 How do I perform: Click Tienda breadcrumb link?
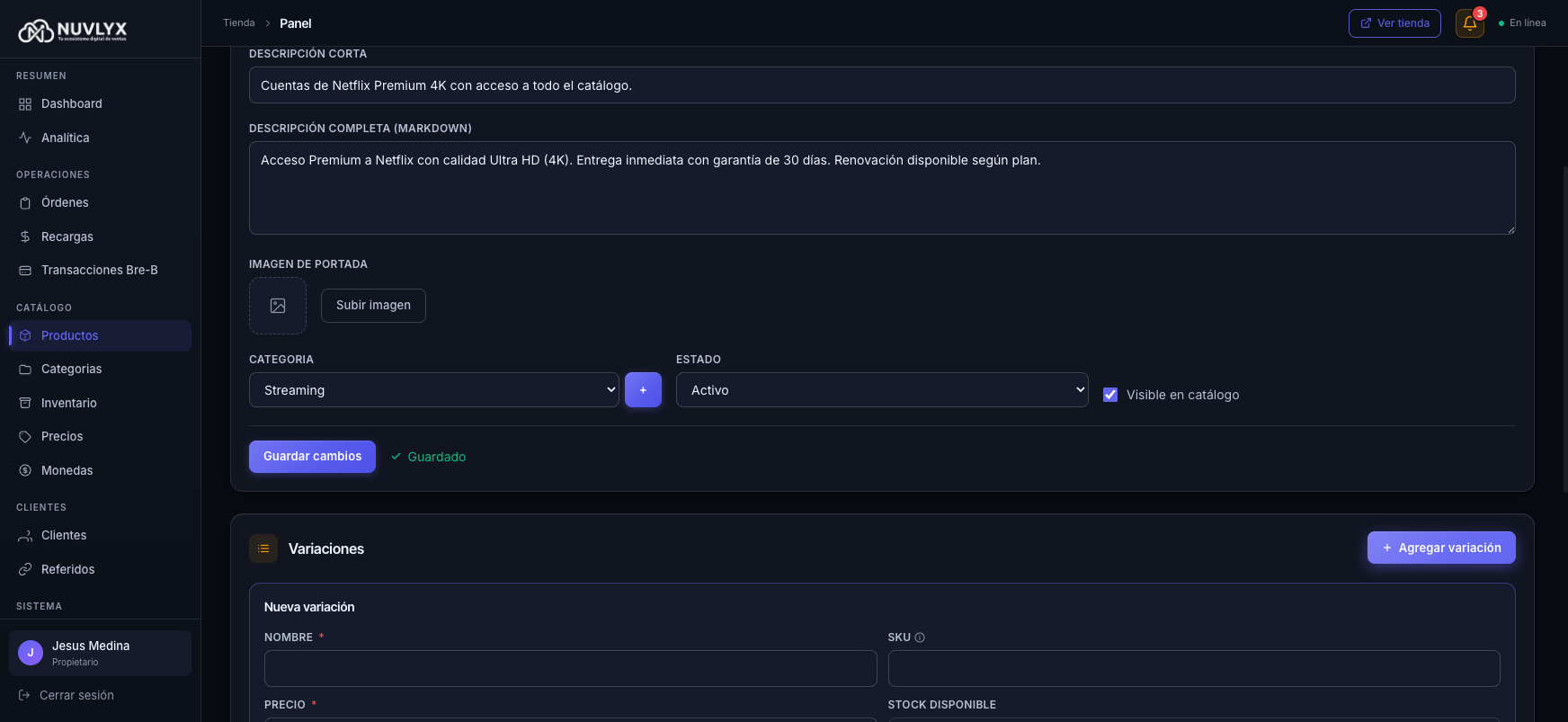(x=239, y=23)
